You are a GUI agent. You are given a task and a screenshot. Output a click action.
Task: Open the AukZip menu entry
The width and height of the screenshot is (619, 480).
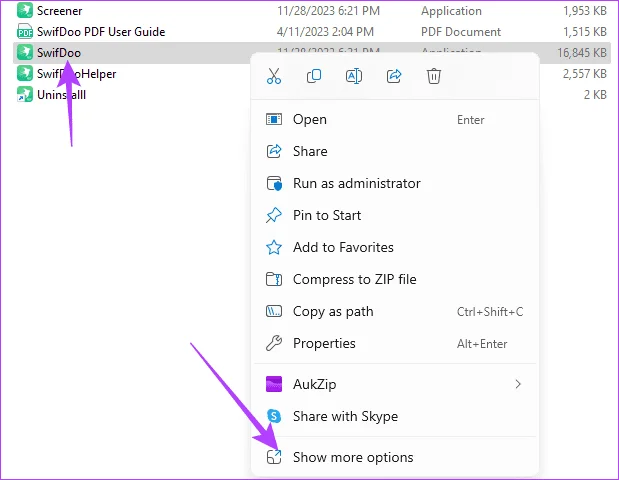(395, 384)
